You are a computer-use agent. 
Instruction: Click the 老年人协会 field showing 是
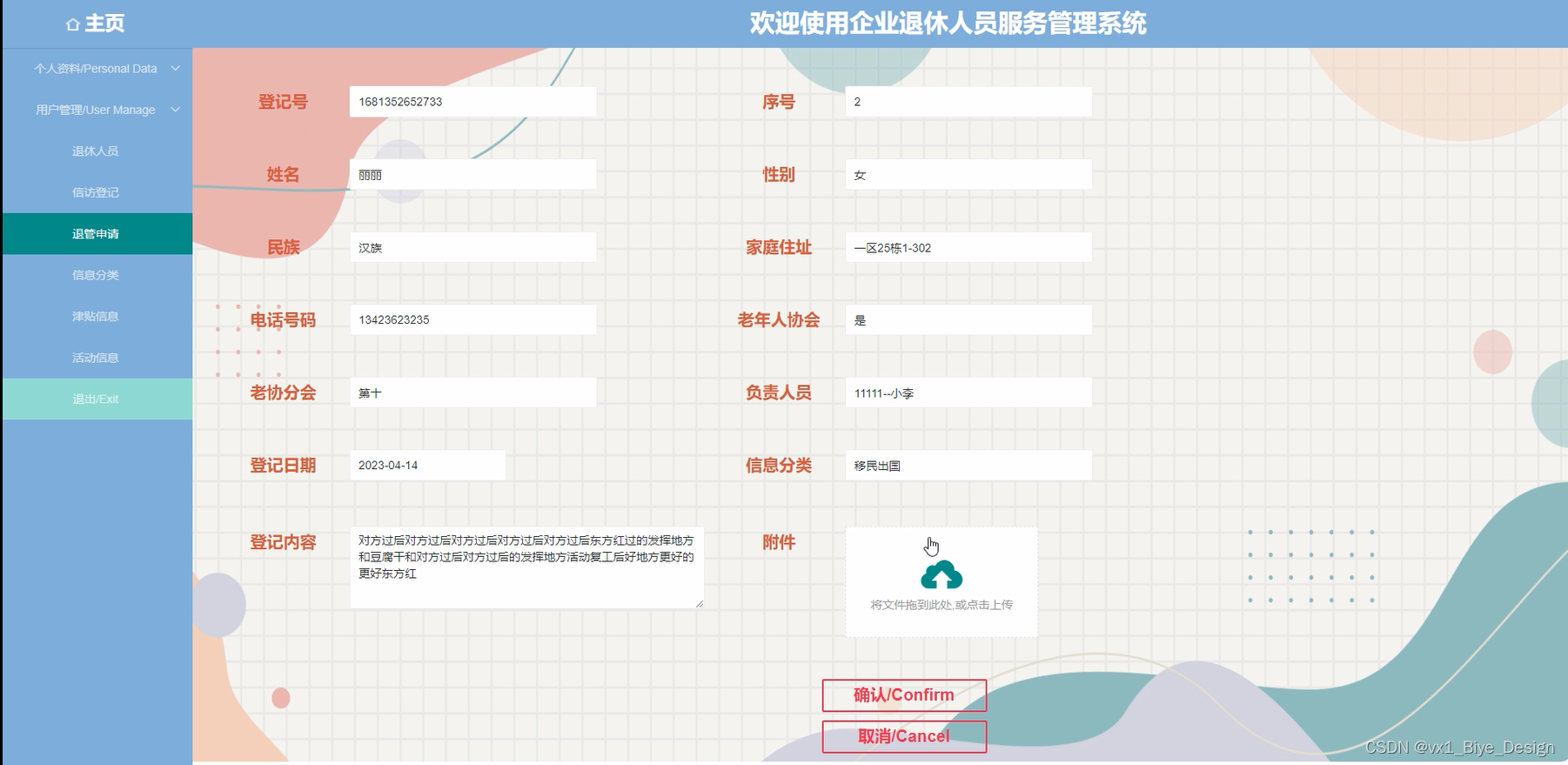pos(968,319)
